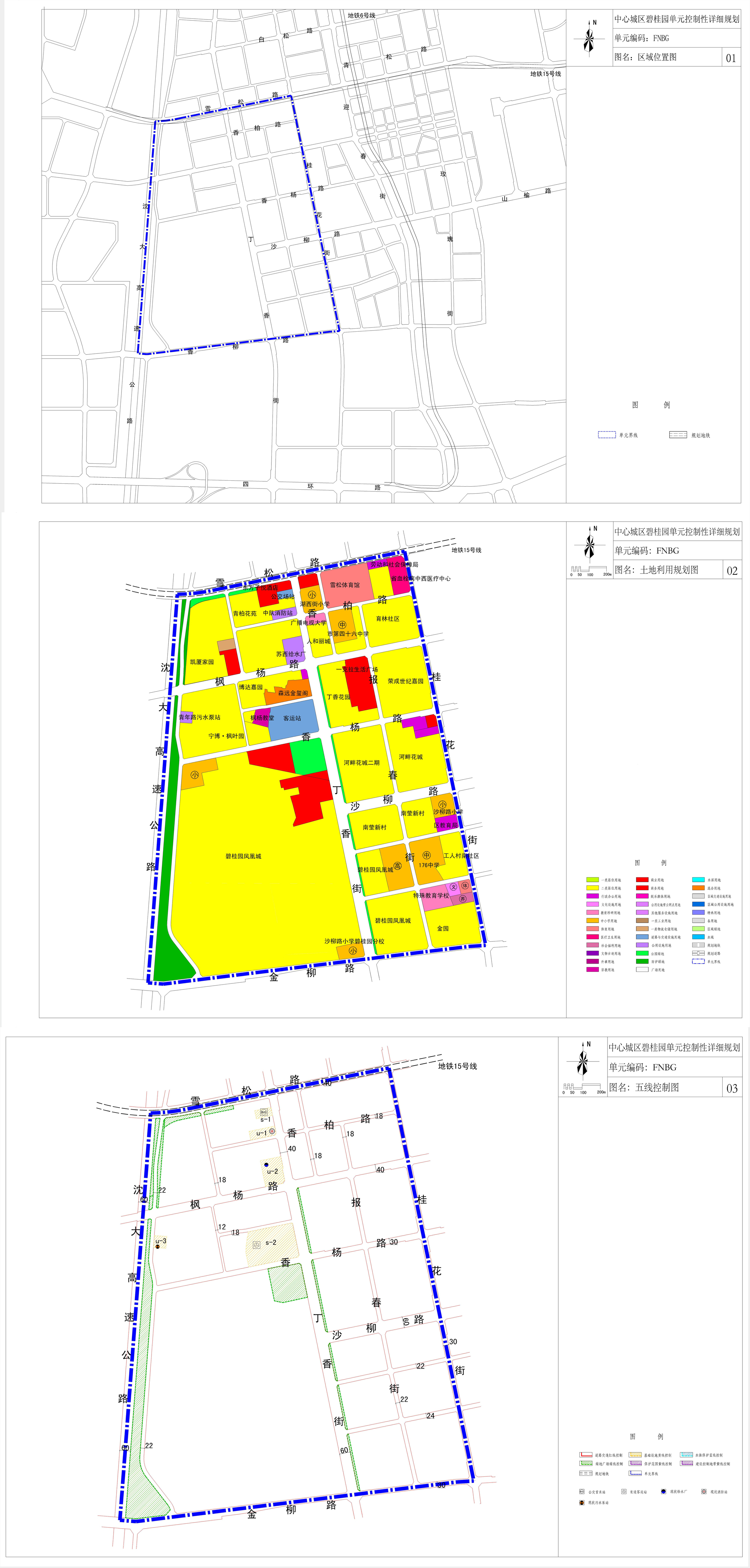Click the 防护绿地 dark green legend swatch
750x1568 pixels.
[x=642, y=962]
